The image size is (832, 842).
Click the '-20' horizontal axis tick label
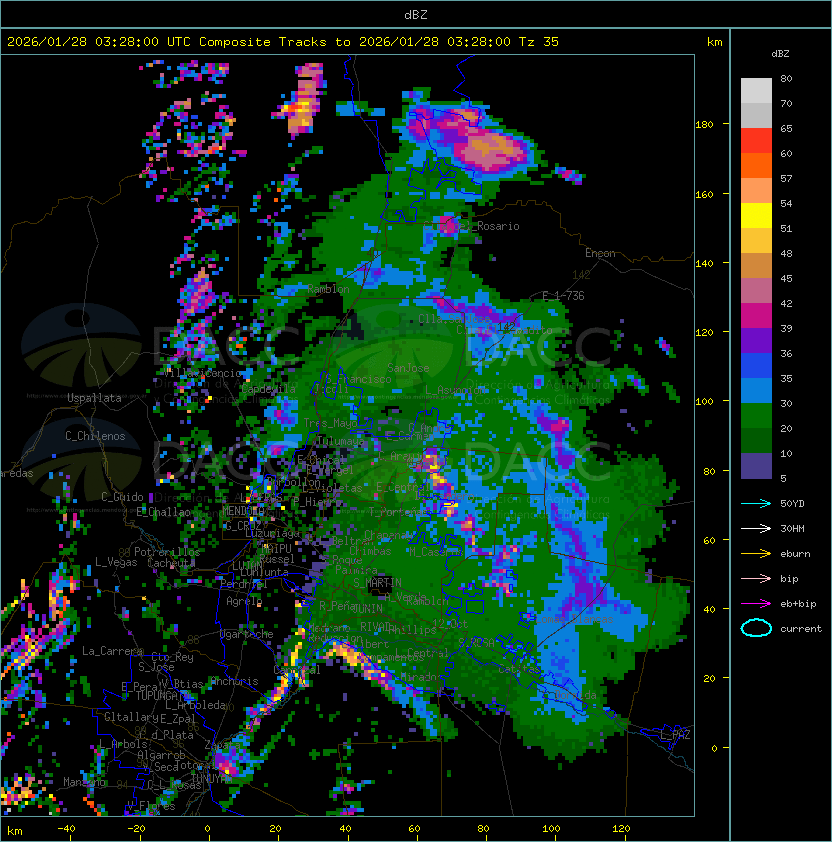pyautogui.click(x=136, y=829)
